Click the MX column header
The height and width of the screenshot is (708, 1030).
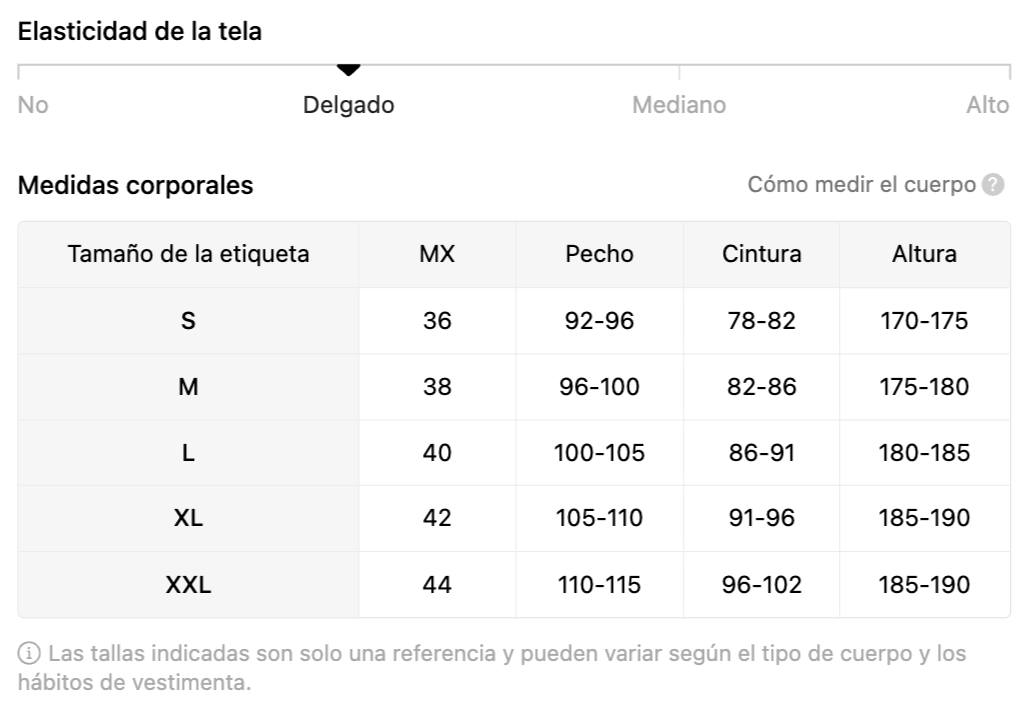(x=437, y=254)
